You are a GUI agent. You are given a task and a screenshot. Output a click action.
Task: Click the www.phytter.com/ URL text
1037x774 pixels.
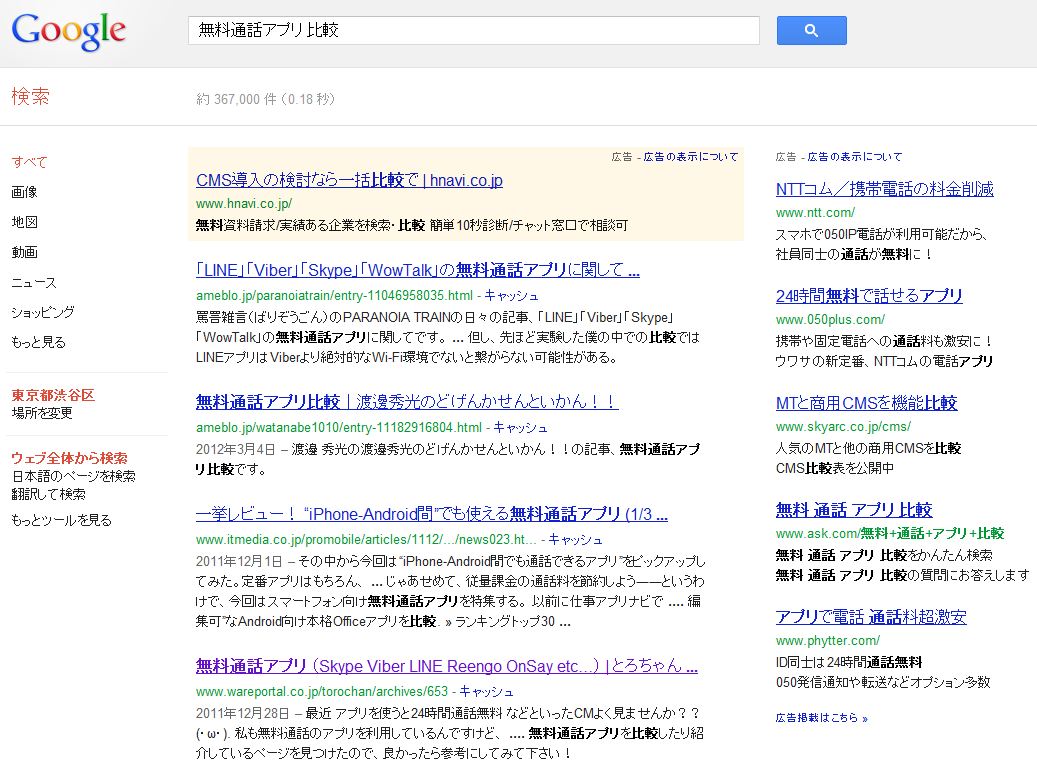coord(828,641)
